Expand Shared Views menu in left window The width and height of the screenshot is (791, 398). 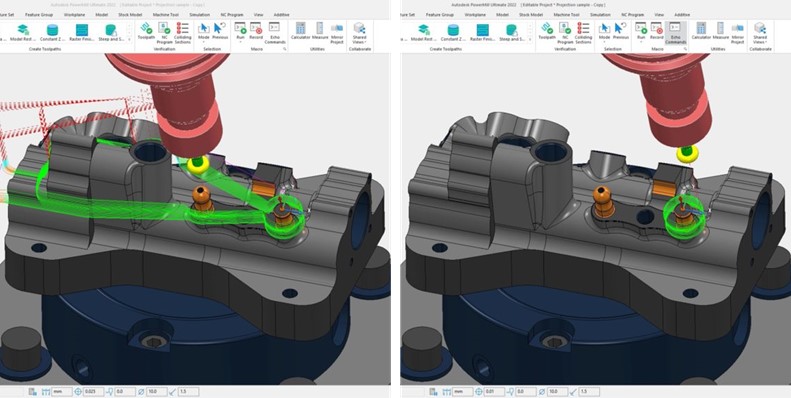(x=360, y=33)
